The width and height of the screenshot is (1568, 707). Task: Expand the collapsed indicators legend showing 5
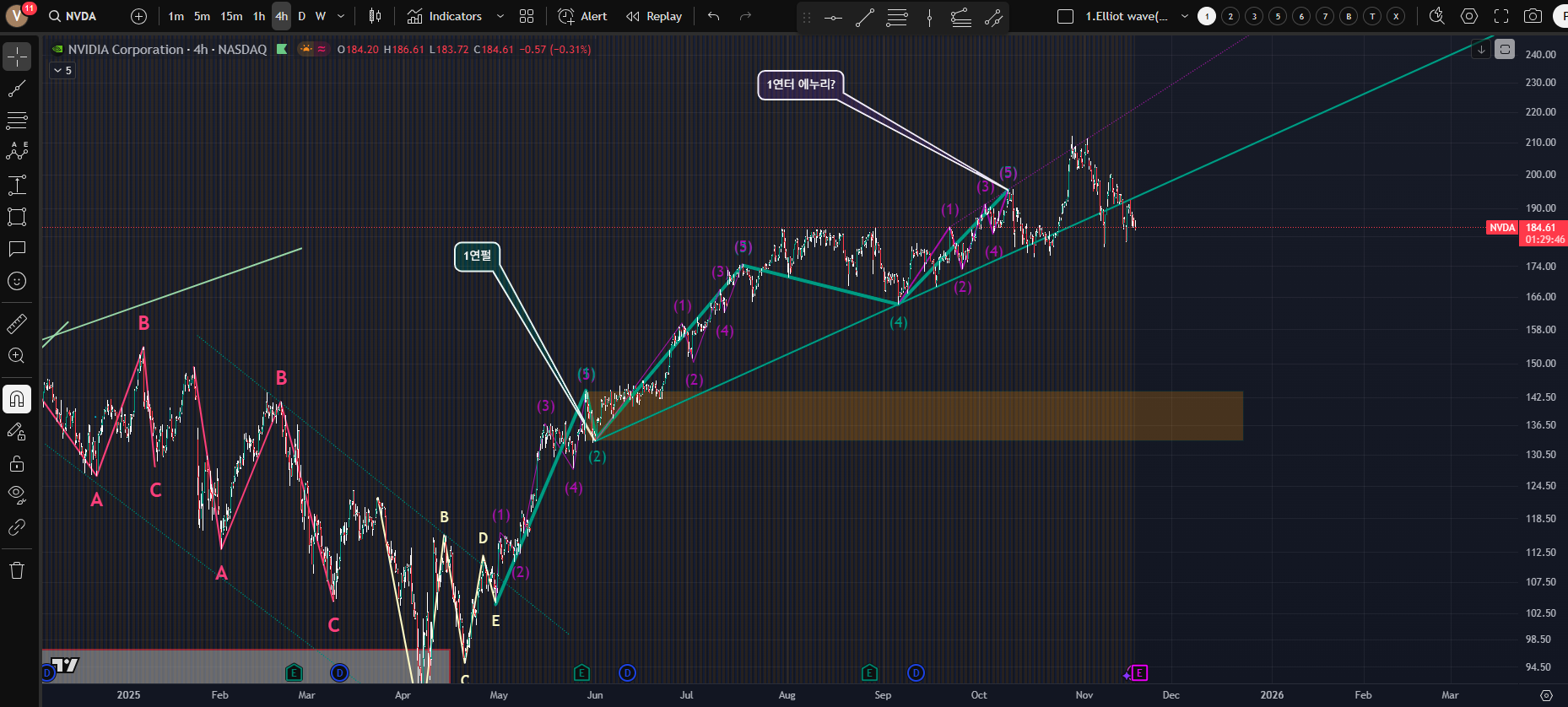[62, 71]
